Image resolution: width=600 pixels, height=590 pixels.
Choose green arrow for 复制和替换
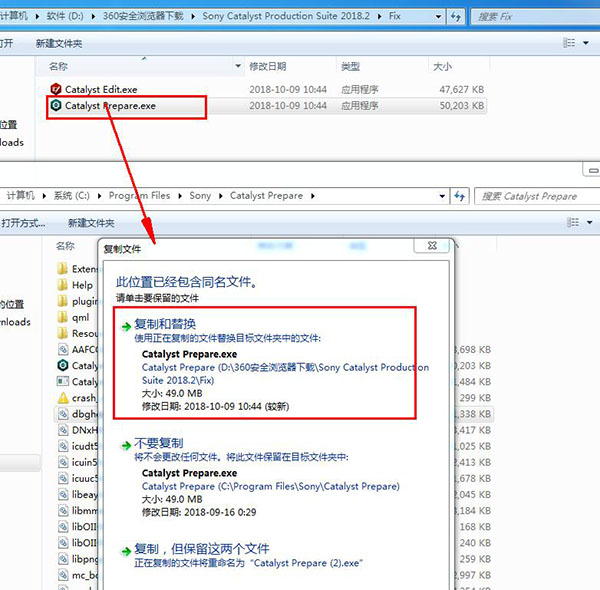pyautogui.click(x=126, y=326)
